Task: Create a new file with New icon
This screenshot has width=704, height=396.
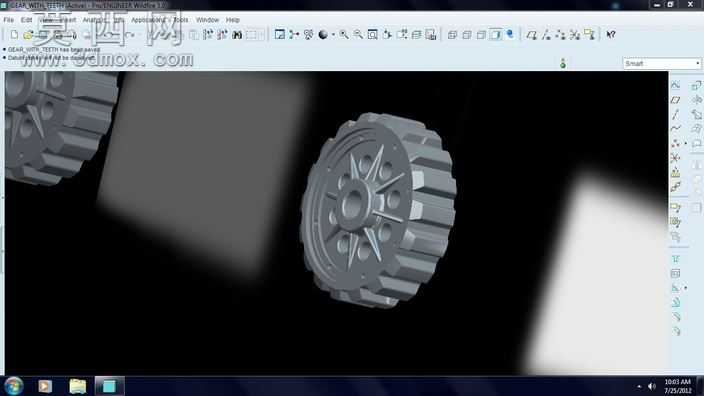Action: click(14, 35)
